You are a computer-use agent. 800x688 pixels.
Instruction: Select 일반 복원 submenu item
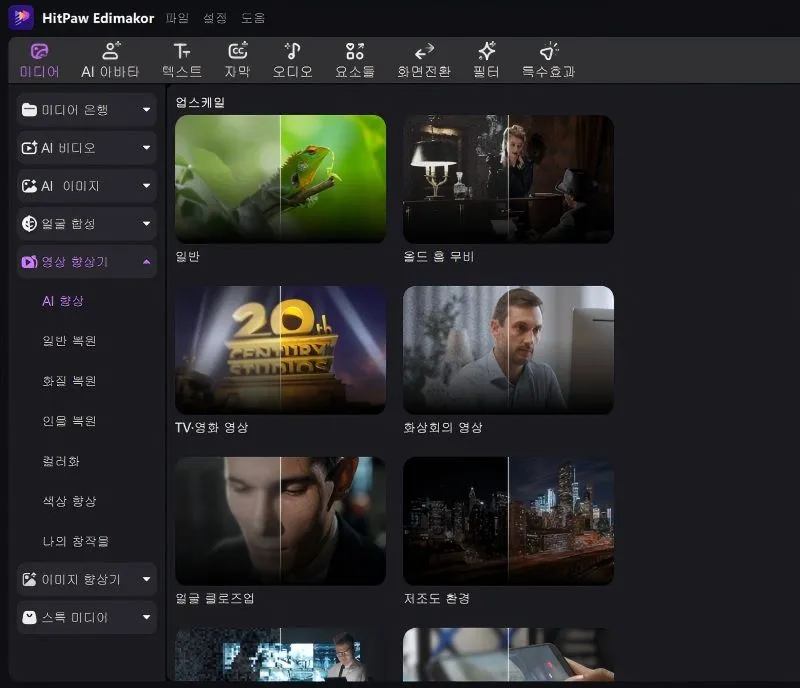[69, 341]
